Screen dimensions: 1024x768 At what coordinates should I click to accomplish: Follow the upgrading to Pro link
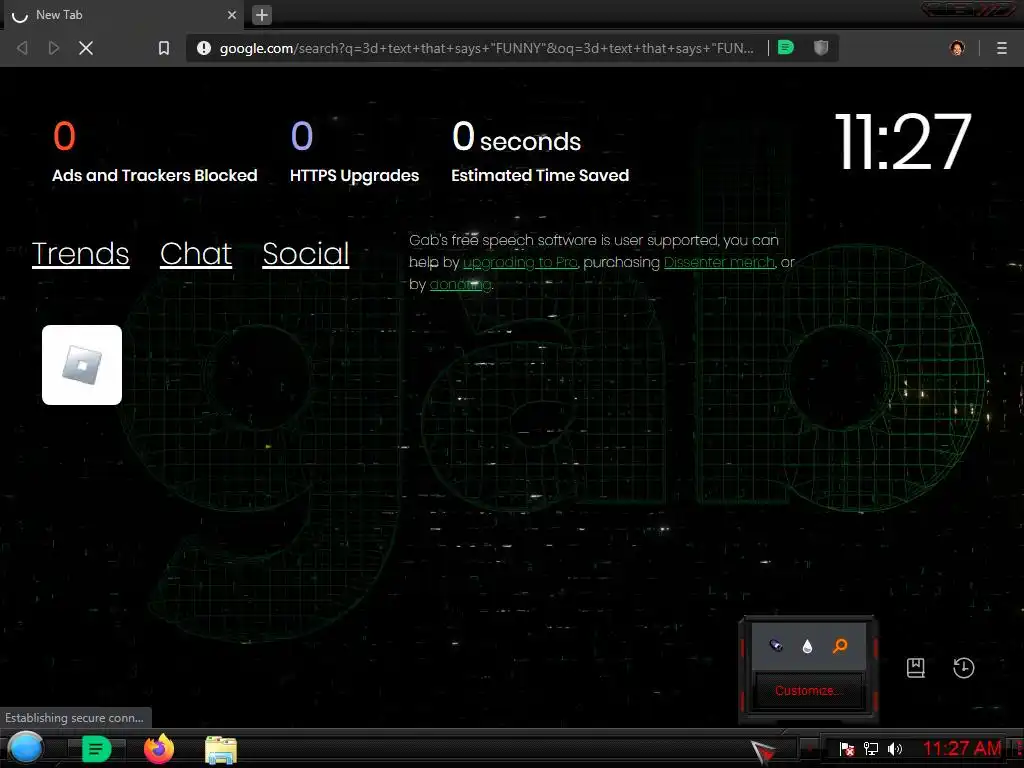click(x=520, y=263)
